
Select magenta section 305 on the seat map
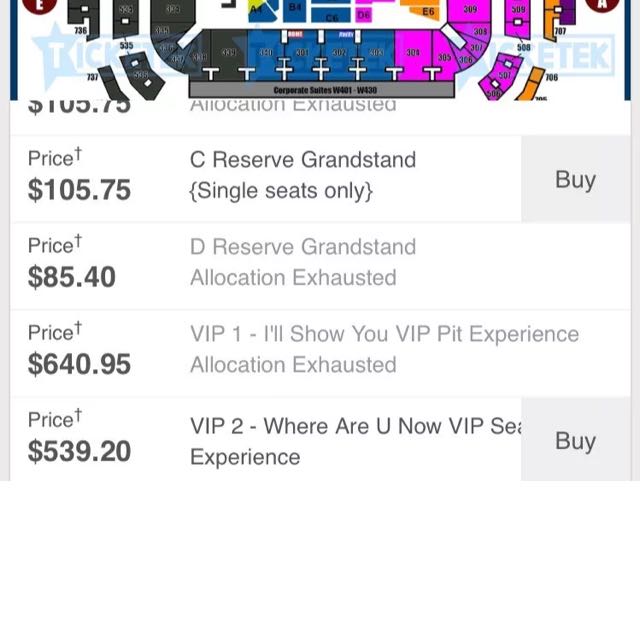tap(444, 57)
